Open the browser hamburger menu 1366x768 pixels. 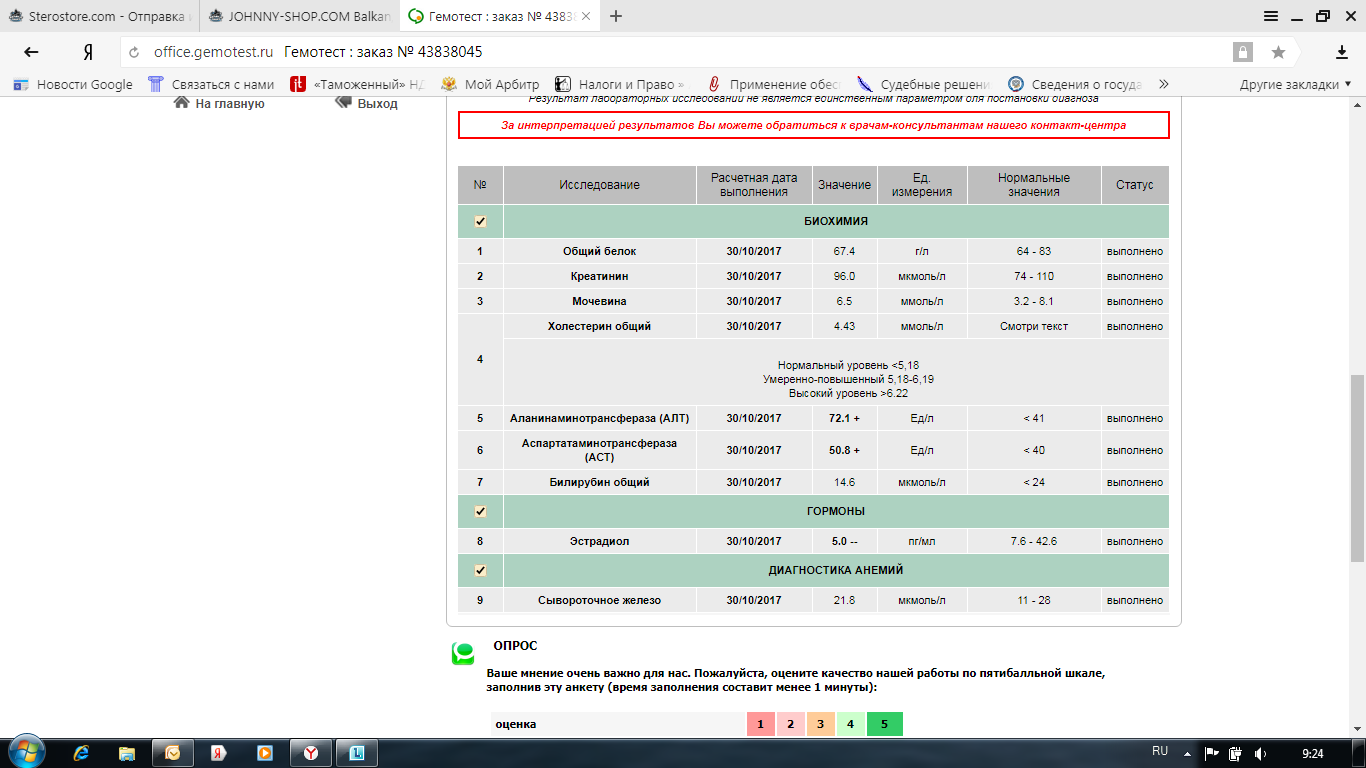(1271, 16)
